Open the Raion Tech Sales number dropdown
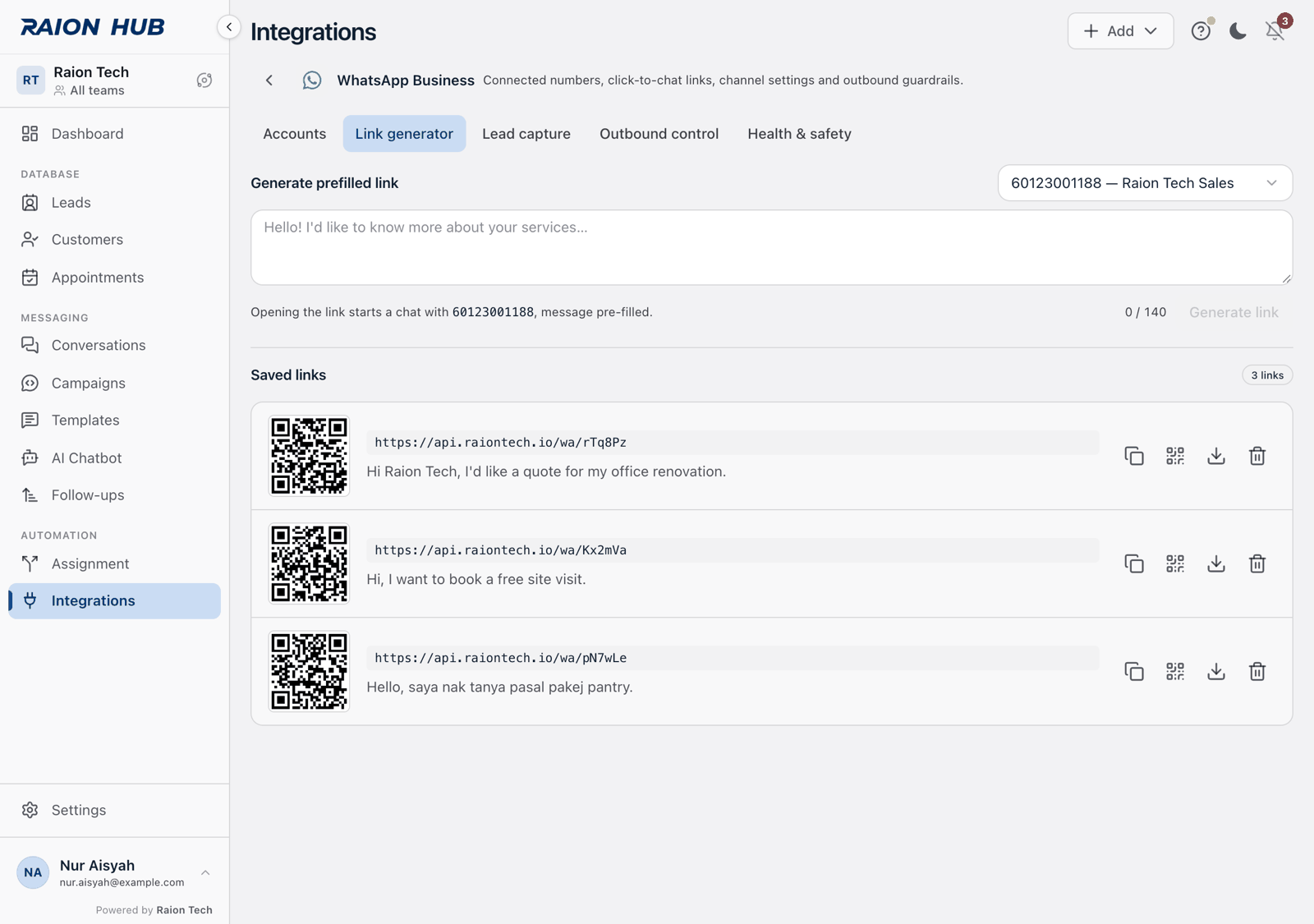 tap(1145, 183)
